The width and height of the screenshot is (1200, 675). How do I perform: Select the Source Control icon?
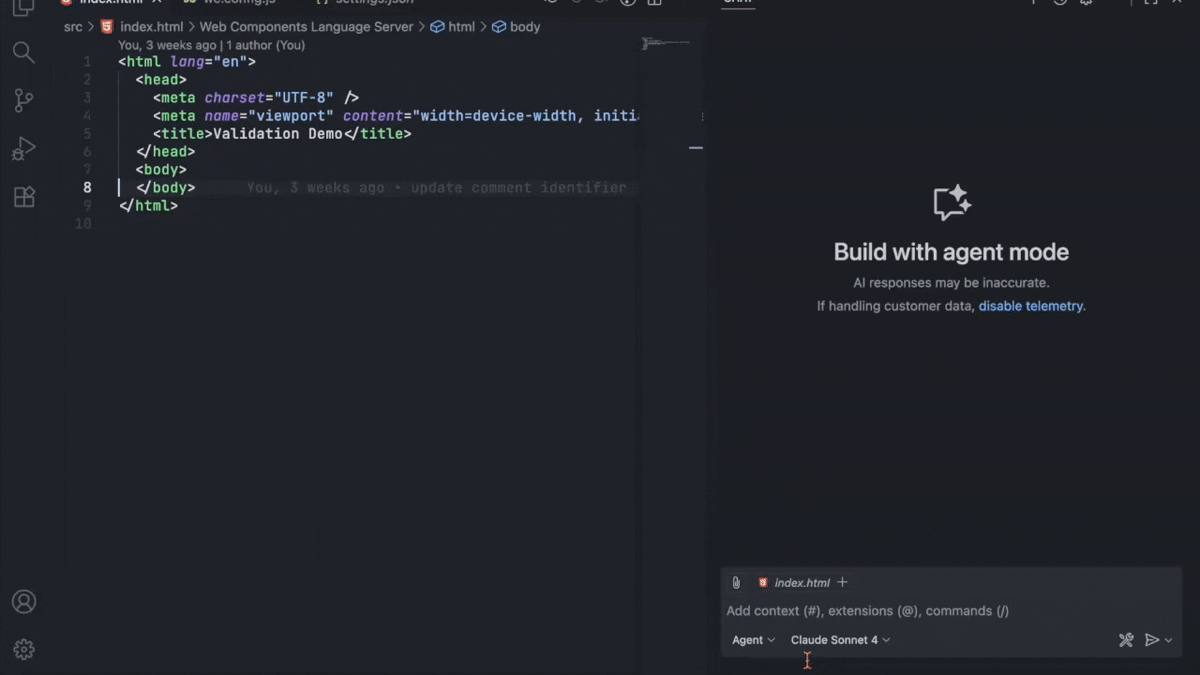(24, 100)
